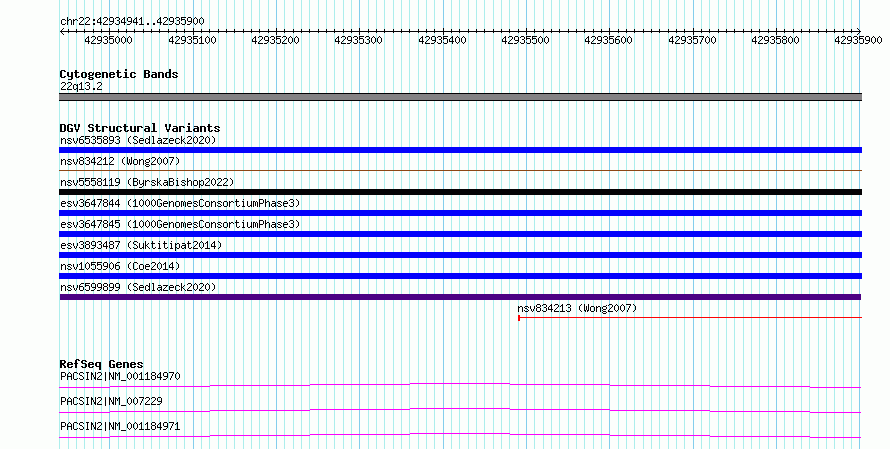
Task: Click ruler coordinate 42935300
Action: (x=358, y=40)
